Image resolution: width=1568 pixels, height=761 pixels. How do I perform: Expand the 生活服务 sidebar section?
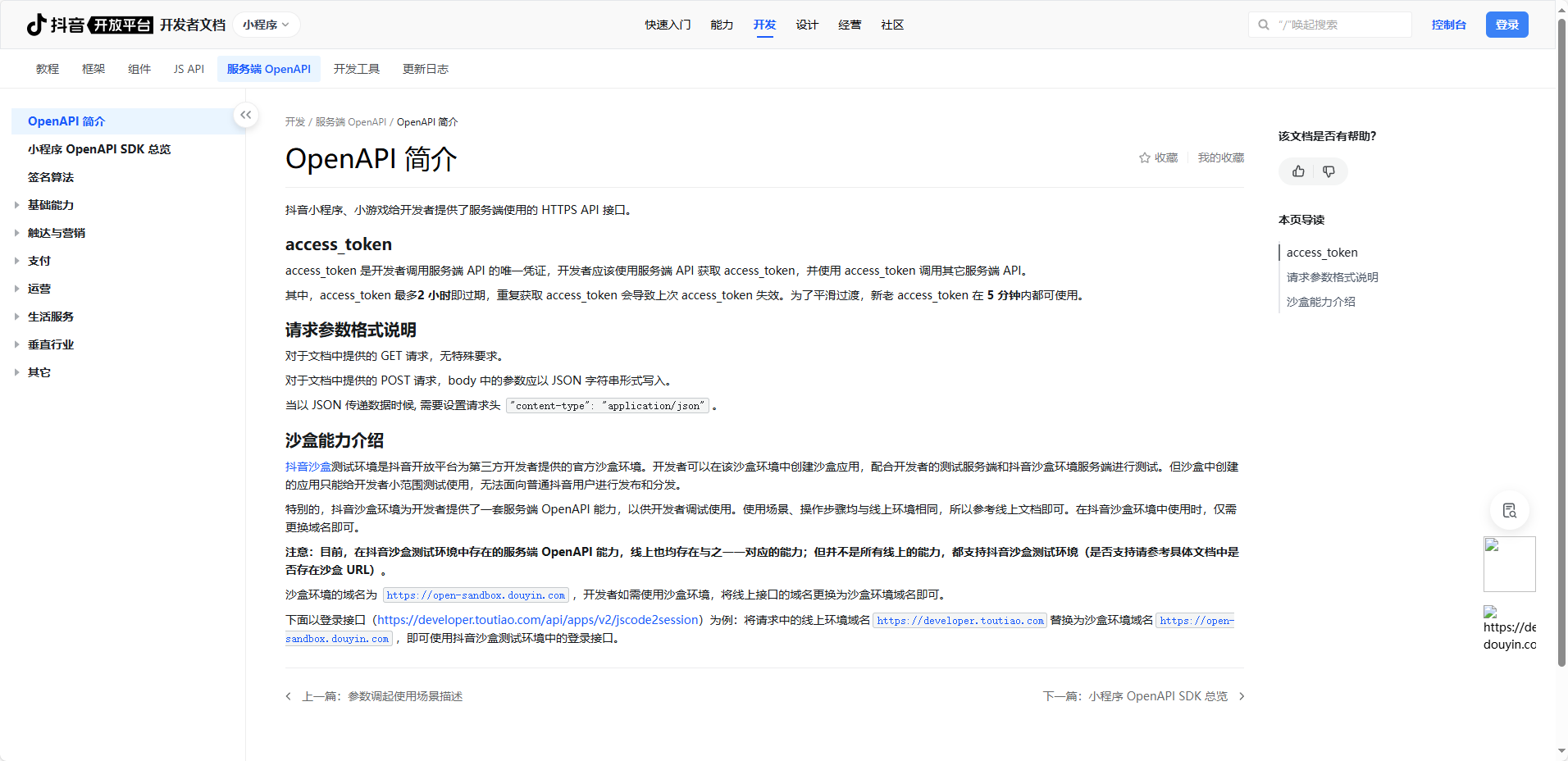pyautogui.click(x=17, y=317)
